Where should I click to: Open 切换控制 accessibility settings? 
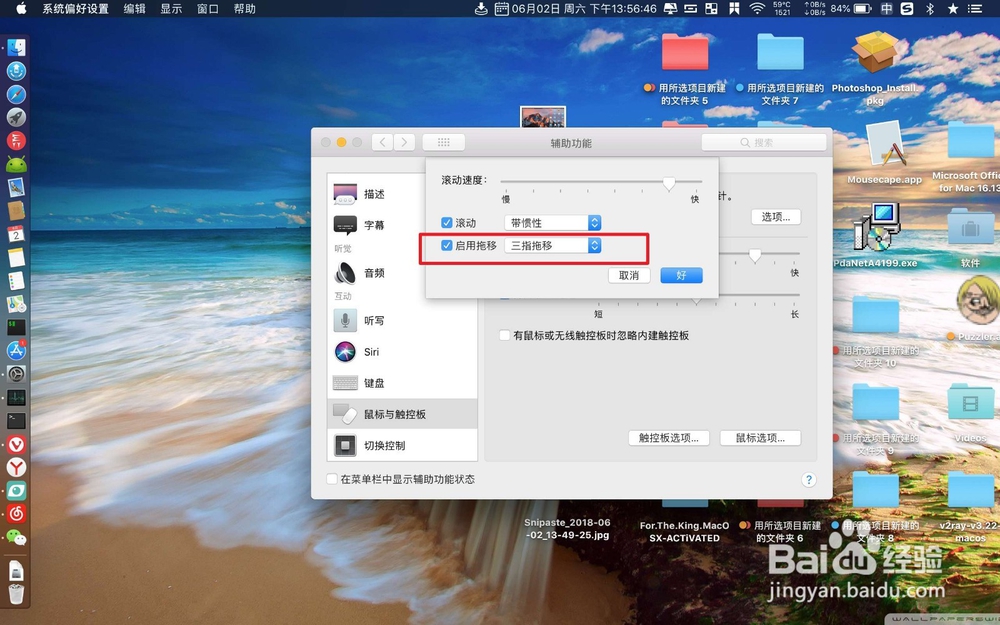(x=385, y=446)
